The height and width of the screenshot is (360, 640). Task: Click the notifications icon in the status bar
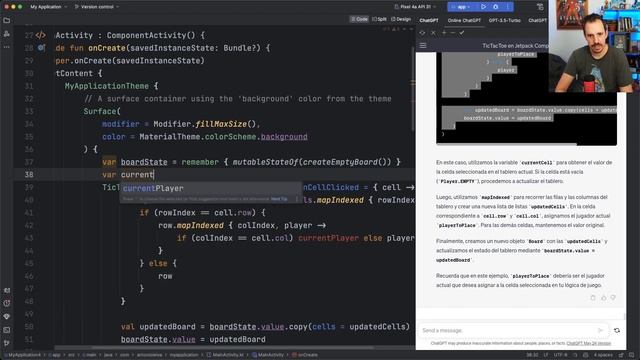click(632, 355)
